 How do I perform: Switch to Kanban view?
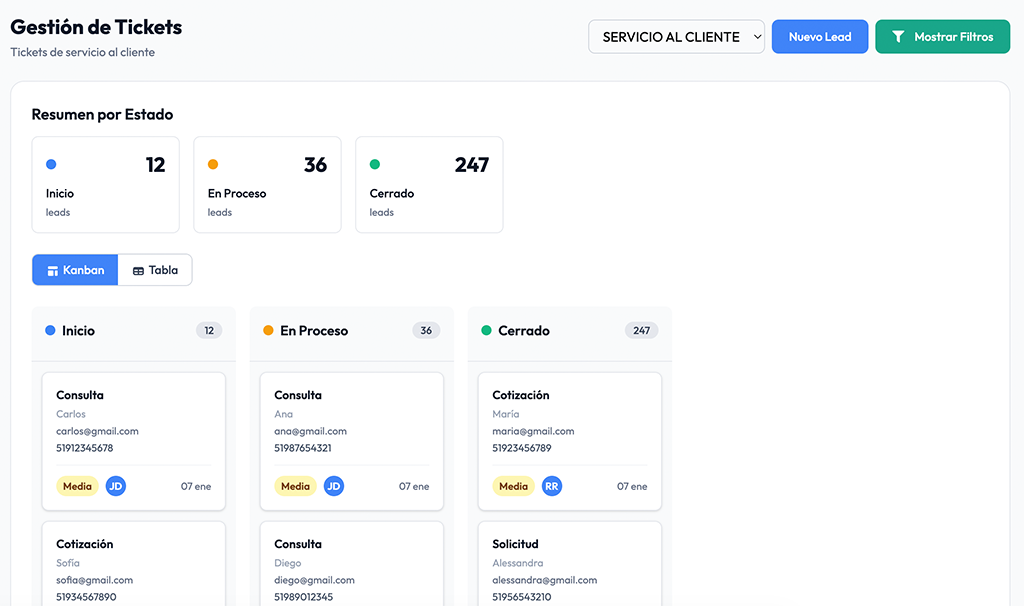pos(75,270)
